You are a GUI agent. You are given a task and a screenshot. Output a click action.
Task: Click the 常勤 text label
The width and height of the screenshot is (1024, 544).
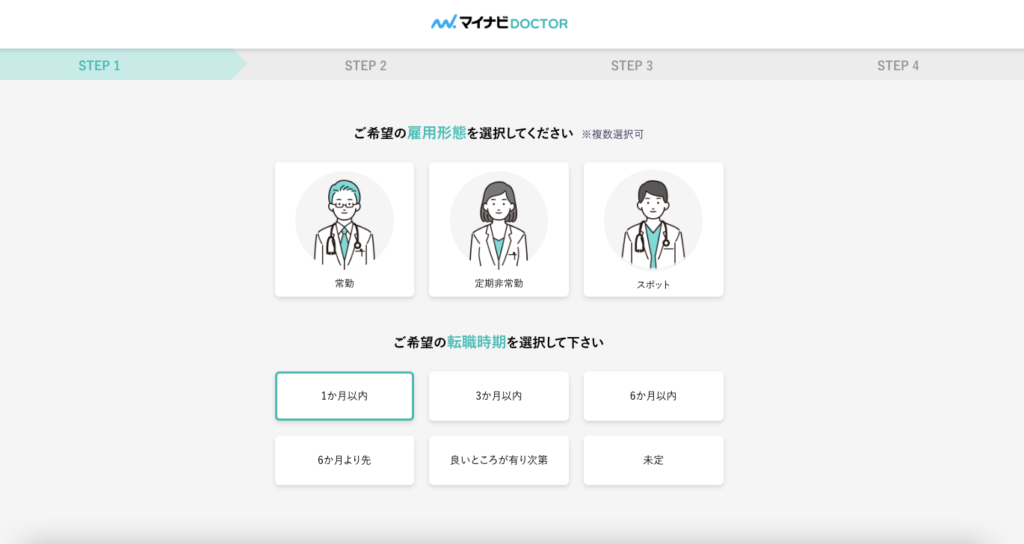tap(344, 283)
